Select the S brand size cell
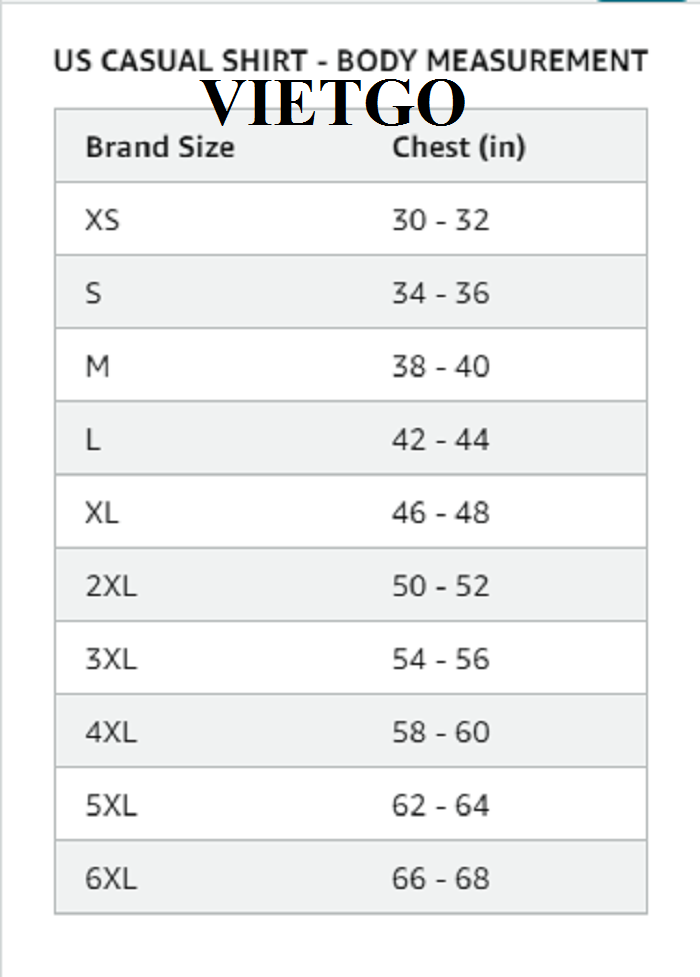This screenshot has width=700, height=977. 94,293
